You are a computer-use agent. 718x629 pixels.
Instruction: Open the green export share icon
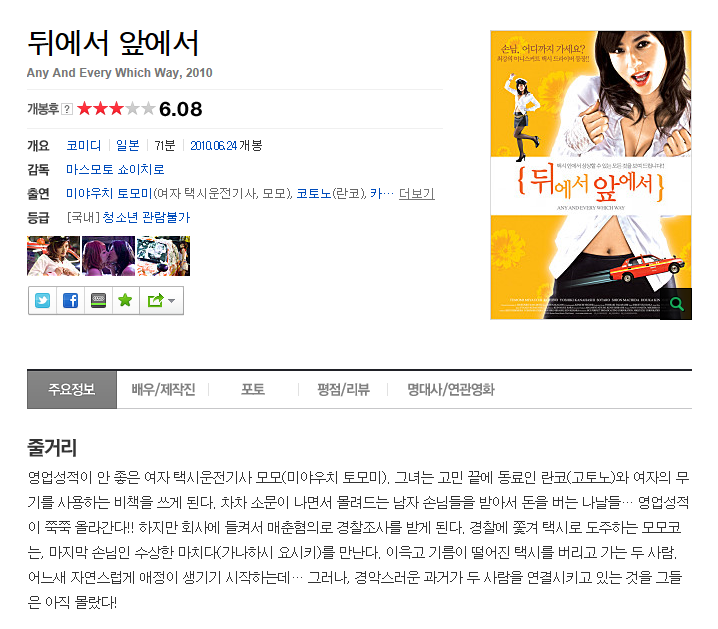(155, 301)
